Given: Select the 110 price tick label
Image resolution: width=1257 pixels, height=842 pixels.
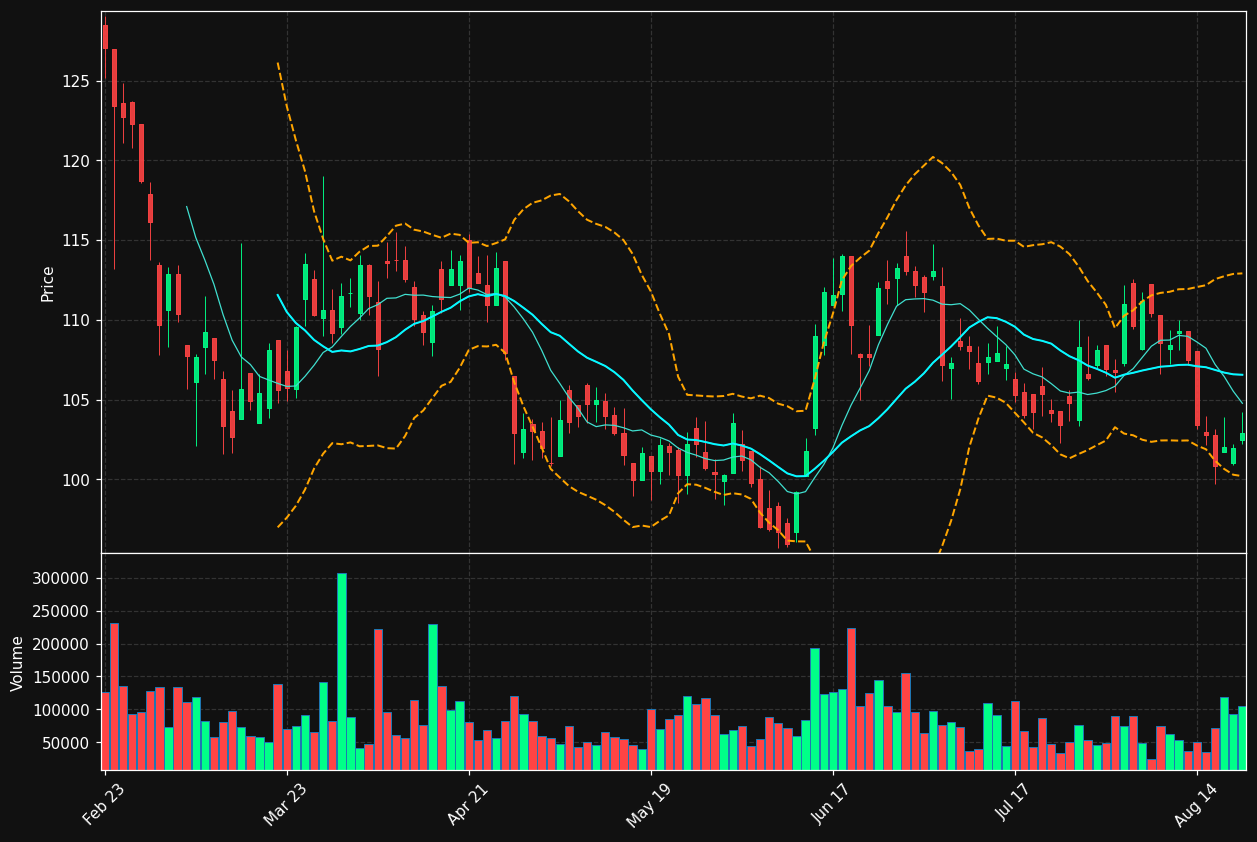Looking at the screenshot, I should pos(77,321).
